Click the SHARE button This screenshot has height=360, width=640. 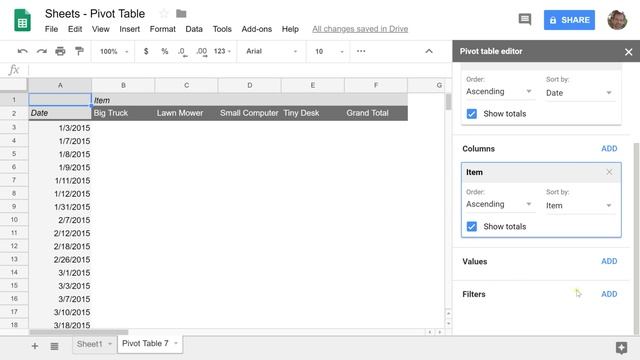569,20
